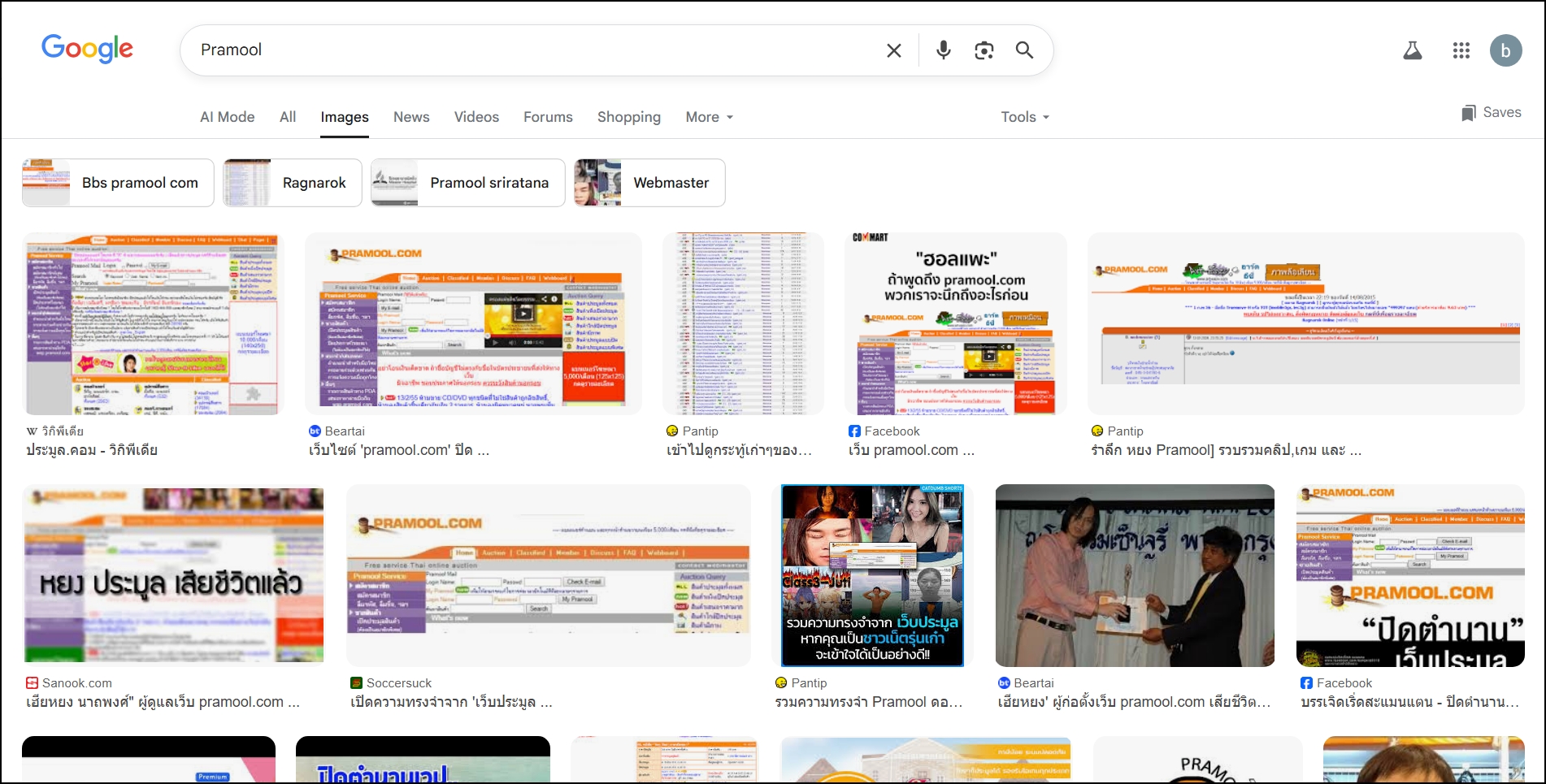Go to Google home via logo
Image resolution: width=1546 pixels, height=784 pixels.
[87, 49]
